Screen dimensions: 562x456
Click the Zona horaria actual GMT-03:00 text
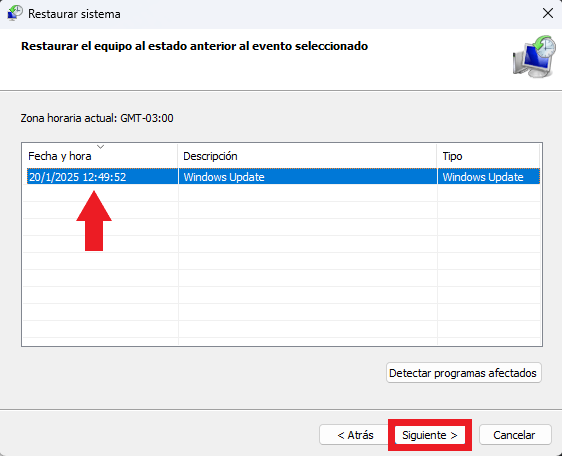(x=97, y=118)
